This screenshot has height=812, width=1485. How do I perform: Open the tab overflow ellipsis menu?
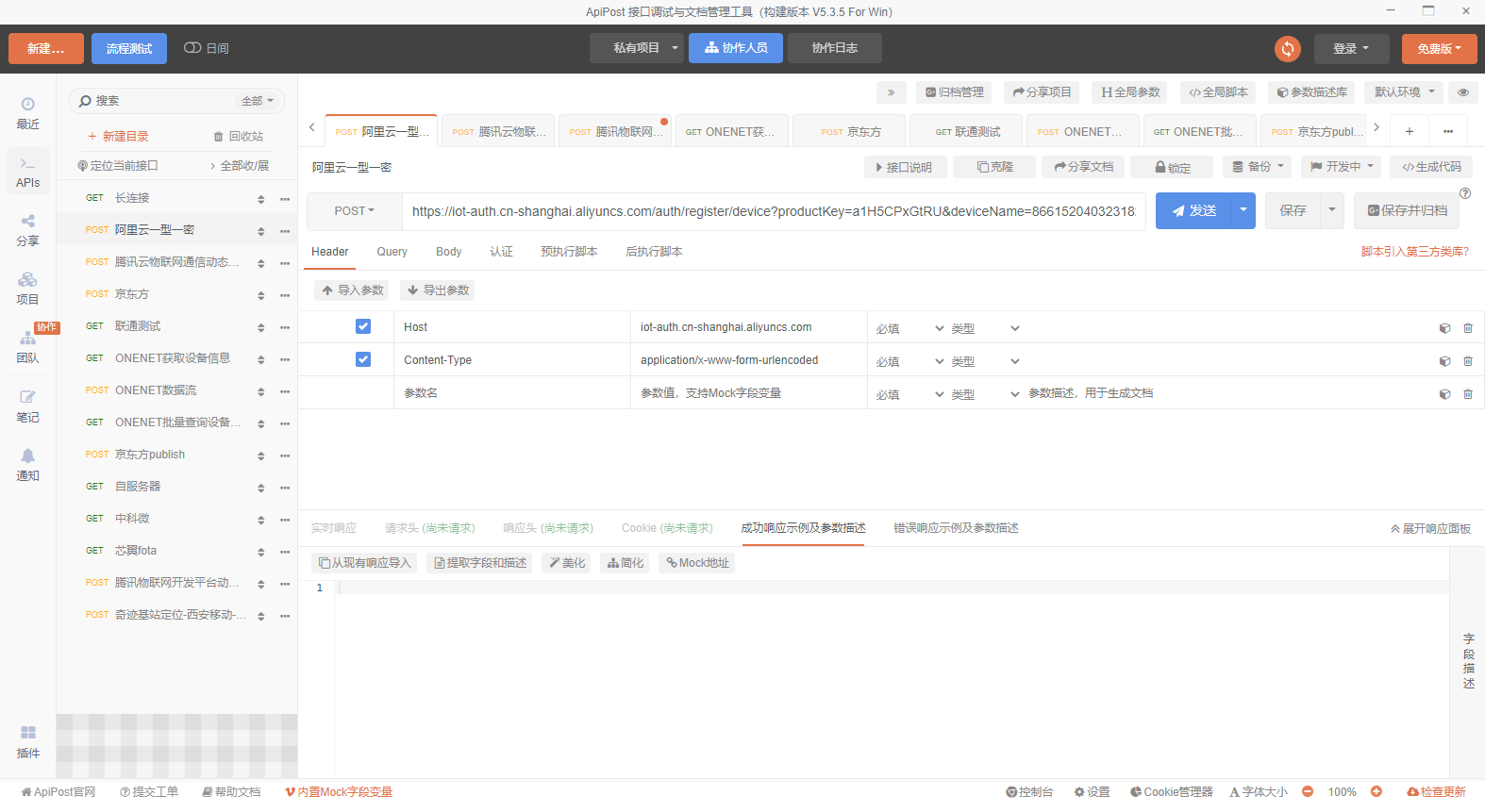click(1448, 131)
